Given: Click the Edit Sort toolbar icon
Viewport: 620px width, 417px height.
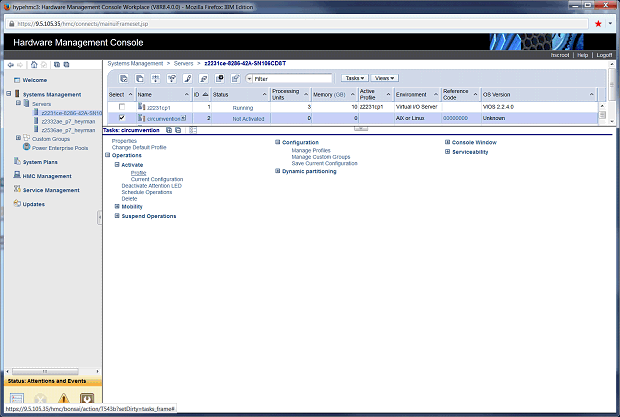Looking at the screenshot, I should click(x=187, y=79).
